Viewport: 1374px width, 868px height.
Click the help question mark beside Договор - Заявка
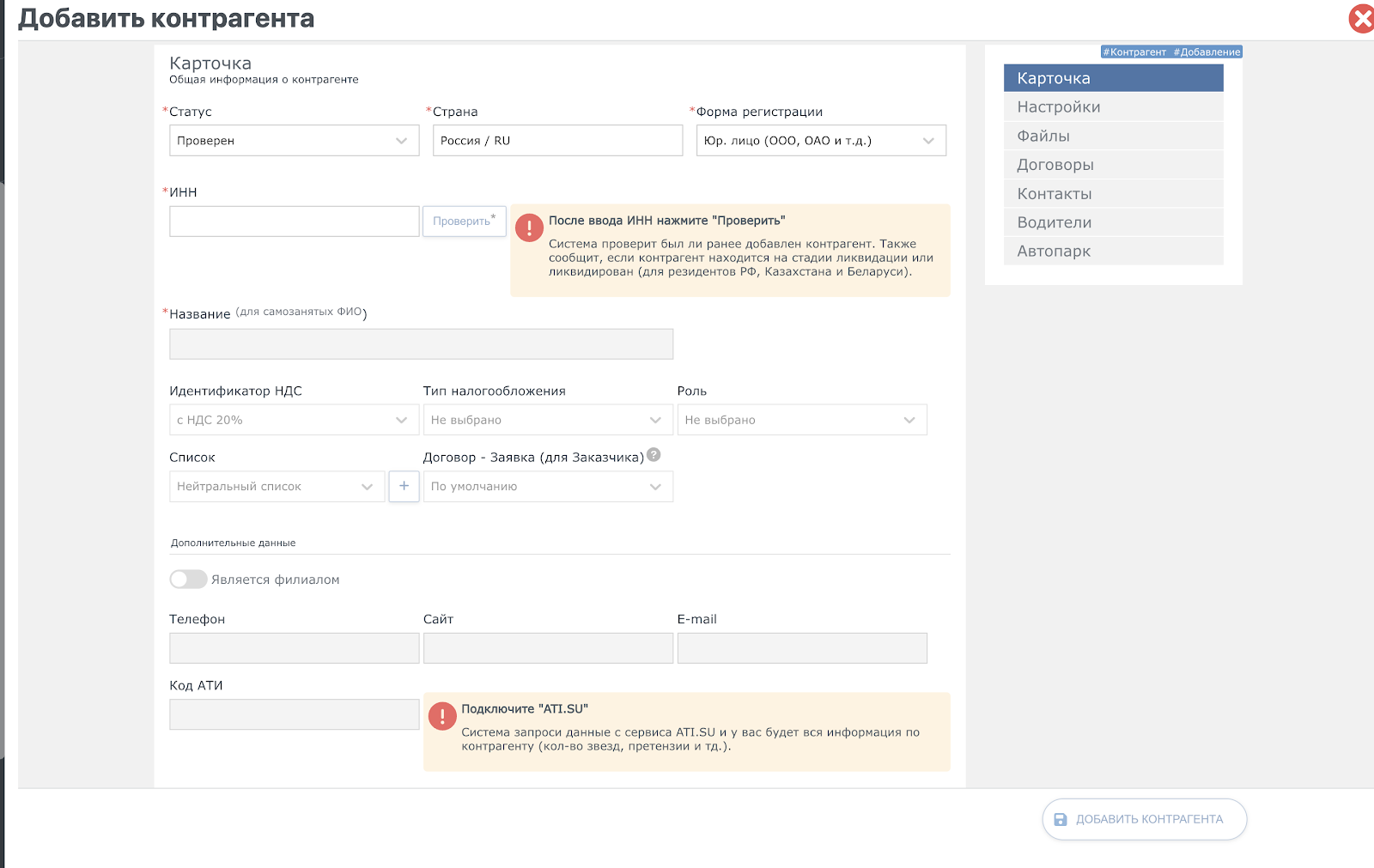[x=654, y=455]
